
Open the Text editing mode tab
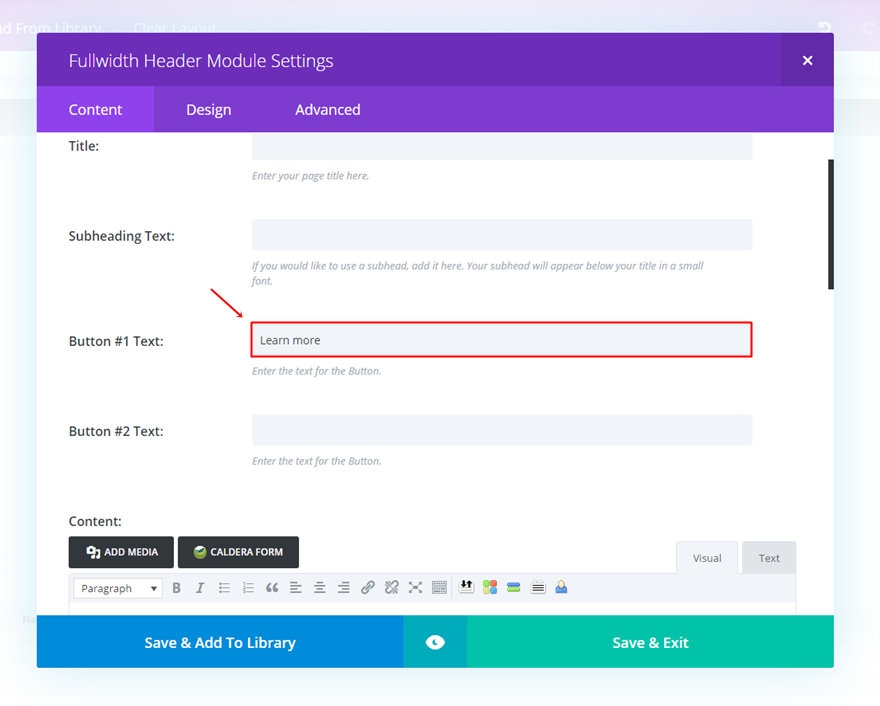768,557
